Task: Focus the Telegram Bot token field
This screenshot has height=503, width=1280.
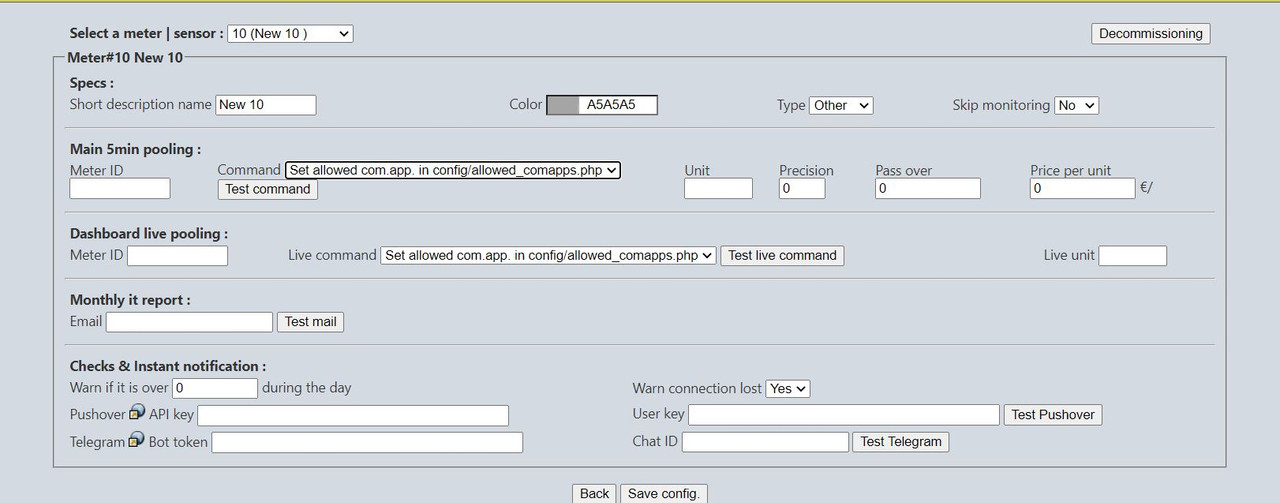Action: click(x=367, y=442)
